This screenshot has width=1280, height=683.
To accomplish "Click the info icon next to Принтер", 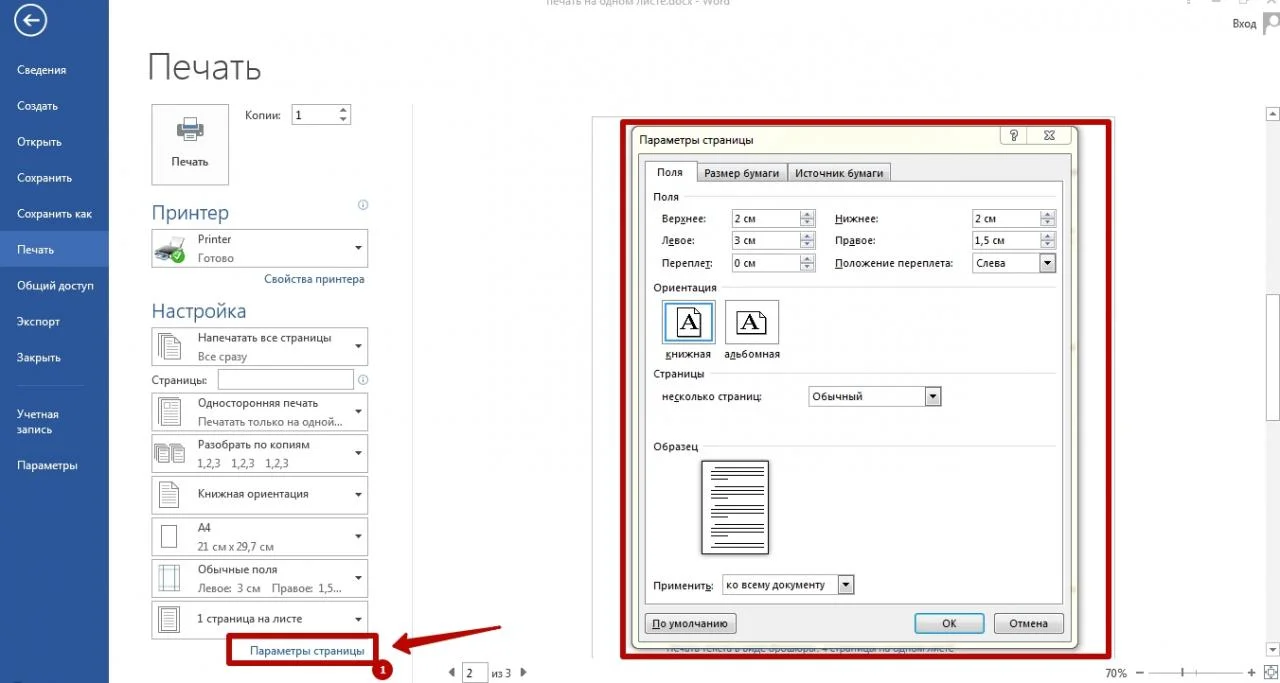I will pos(363,205).
